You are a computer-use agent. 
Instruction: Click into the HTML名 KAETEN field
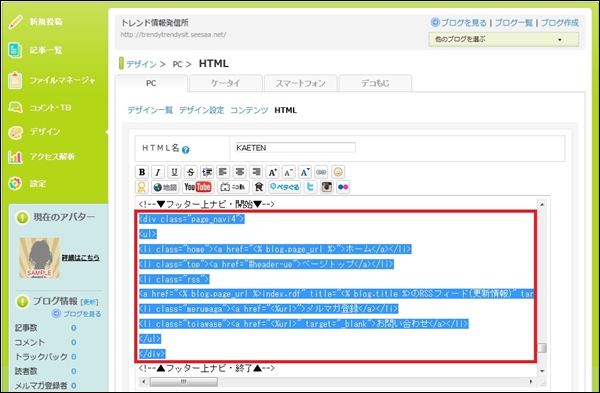tap(295, 148)
